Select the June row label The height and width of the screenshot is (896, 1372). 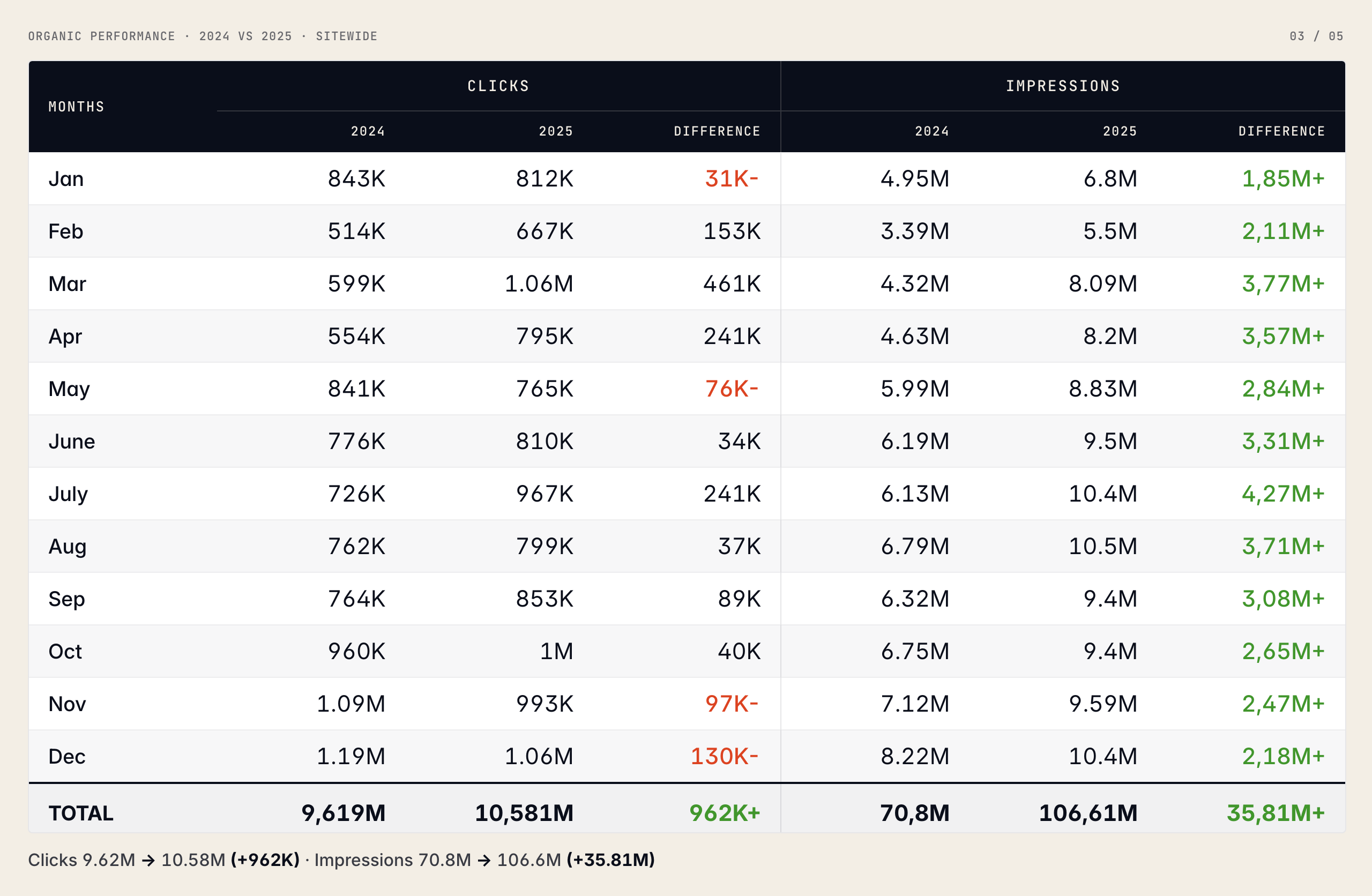[71, 441]
